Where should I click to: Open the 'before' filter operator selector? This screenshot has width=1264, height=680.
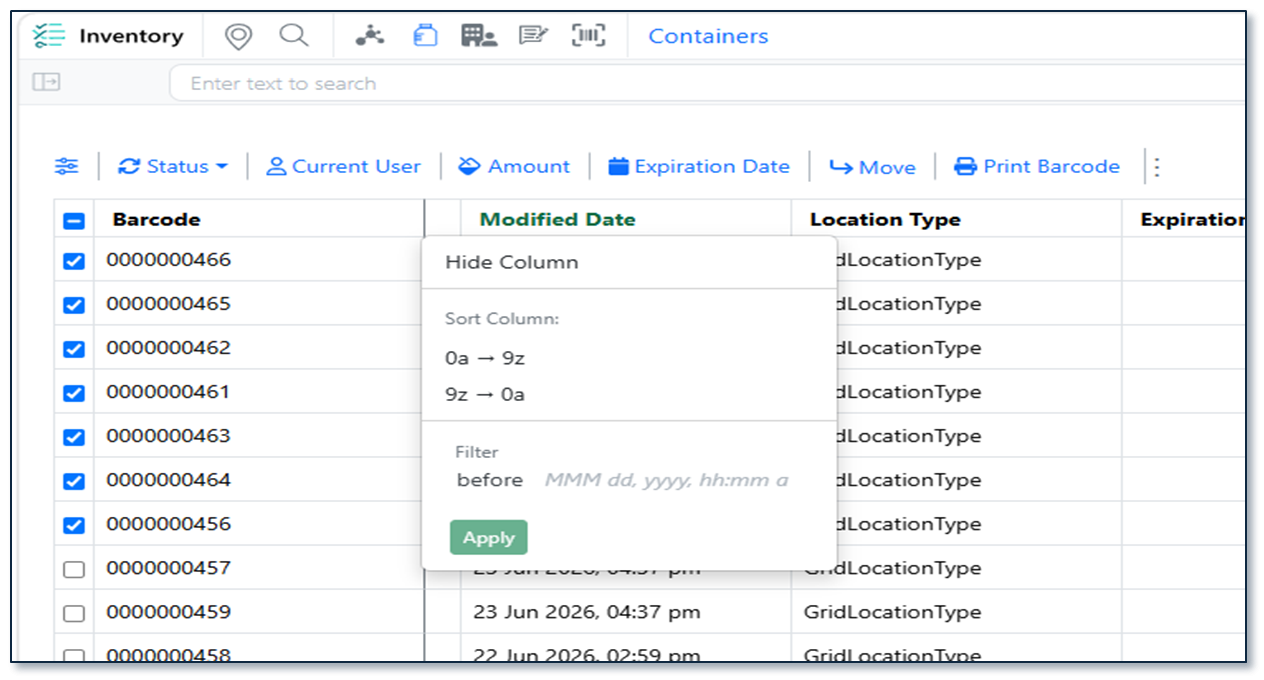[490, 480]
